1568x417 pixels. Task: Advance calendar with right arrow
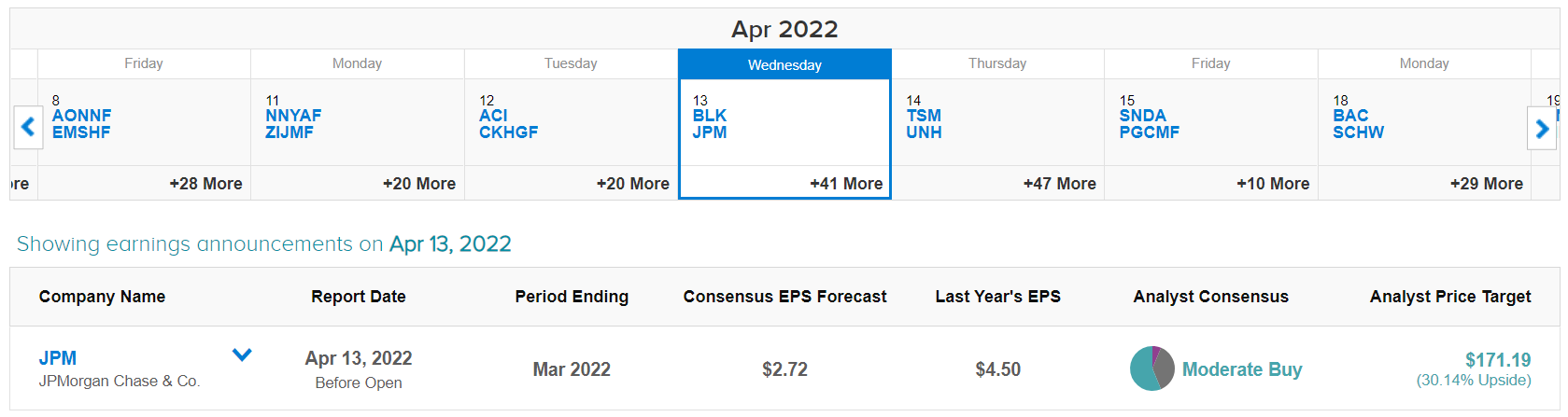tap(1542, 128)
